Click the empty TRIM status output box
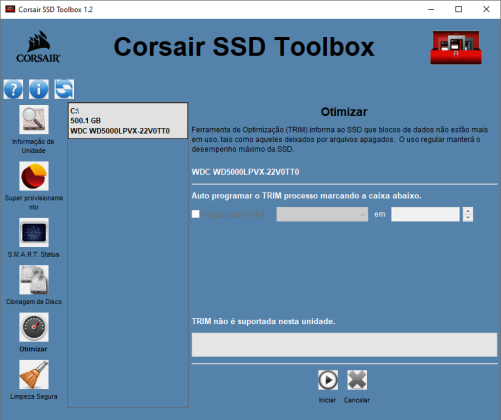The width and height of the screenshot is (501, 420). pyautogui.click(x=344, y=345)
